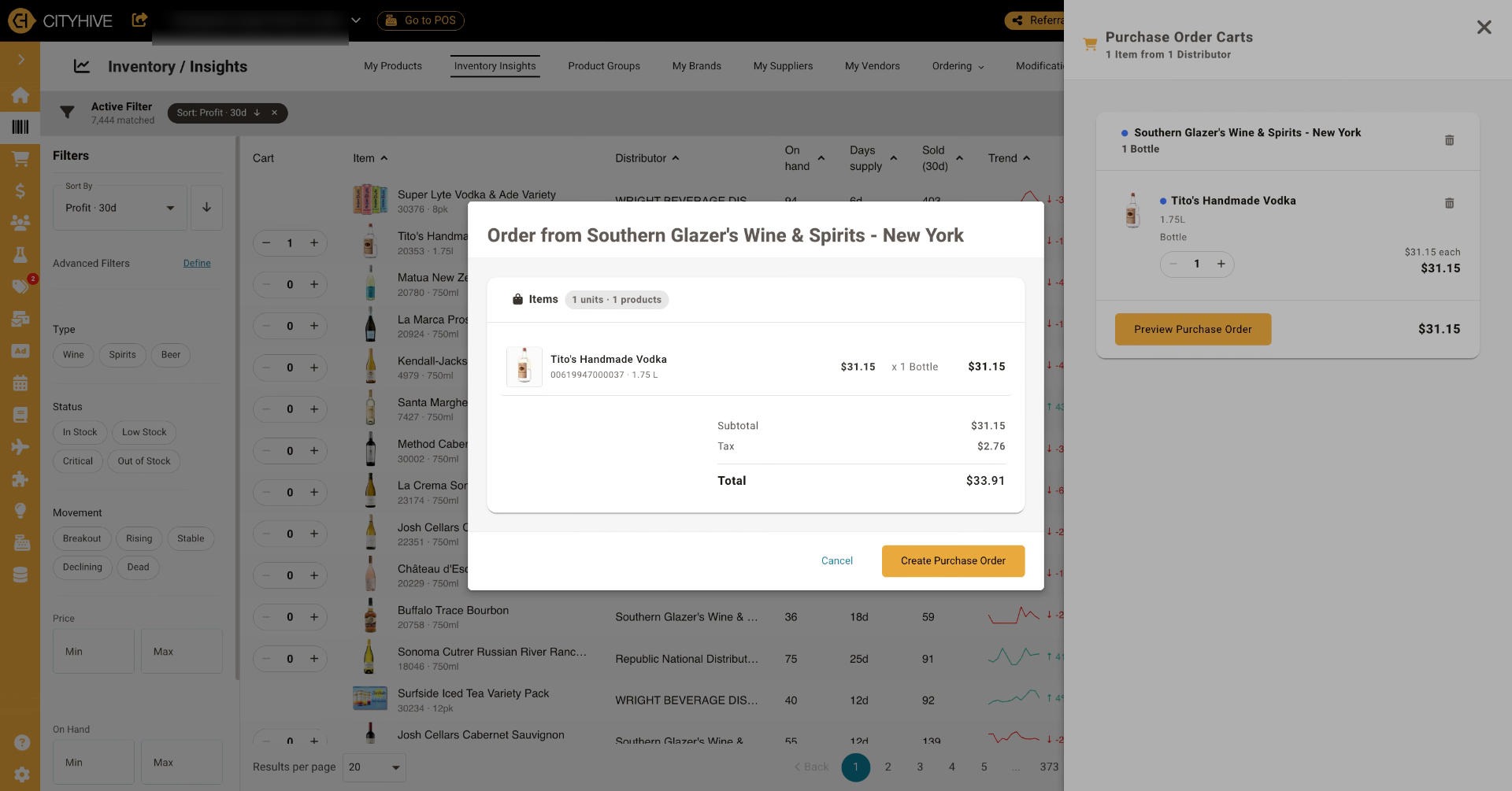Open customers group sidebar icon
The image size is (1512, 791).
point(20,223)
